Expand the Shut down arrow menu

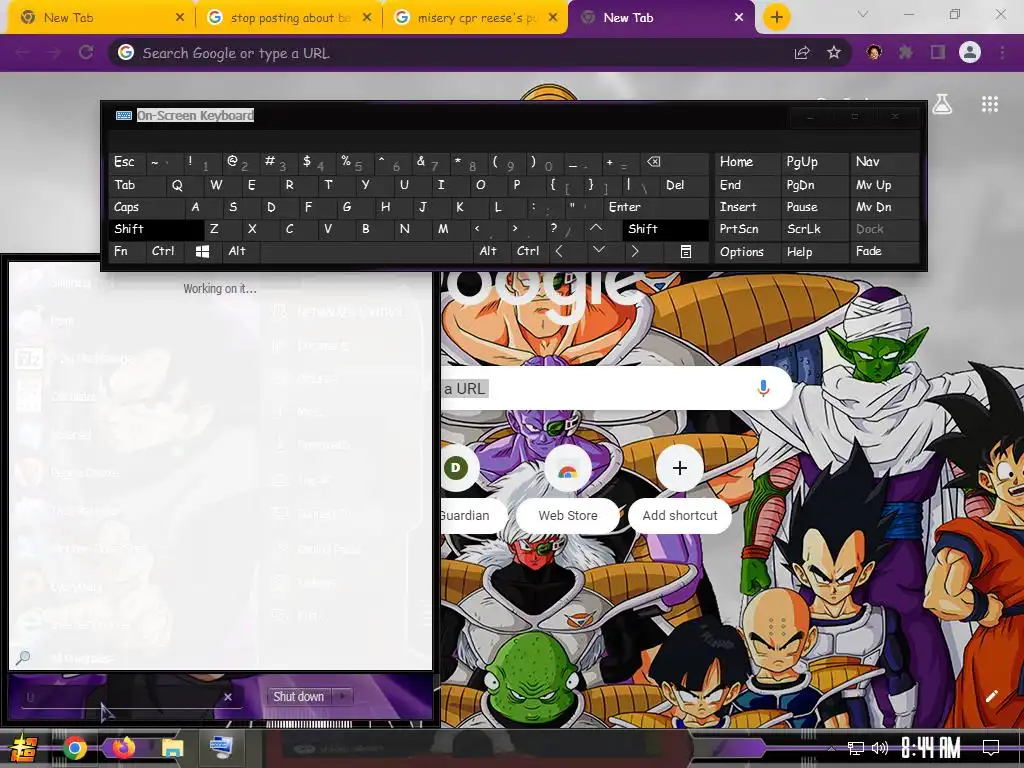pyautogui.click(x=343, y=697)
